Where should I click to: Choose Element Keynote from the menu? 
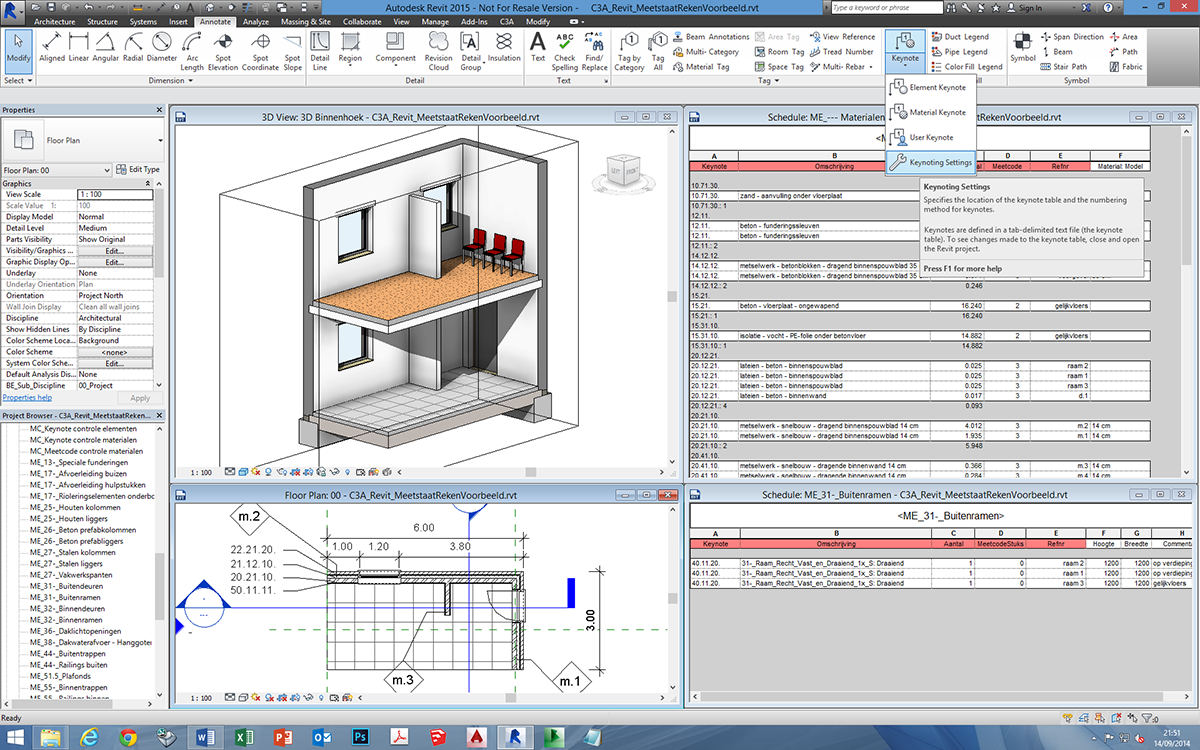[929, 88]
